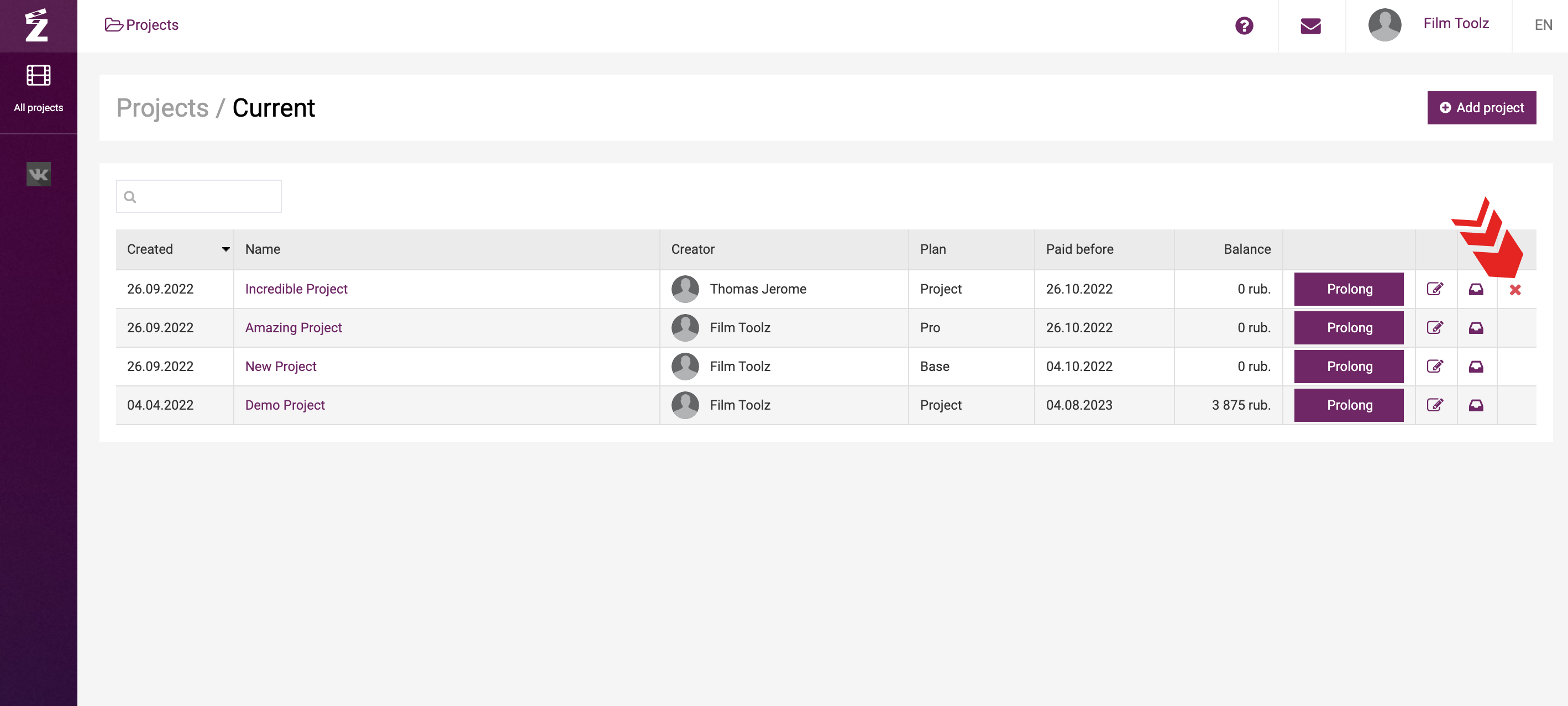The width and height of the screenshot is (1568, 706).
Task: Open the Amazing Project link
Action: tap(293, 327)
